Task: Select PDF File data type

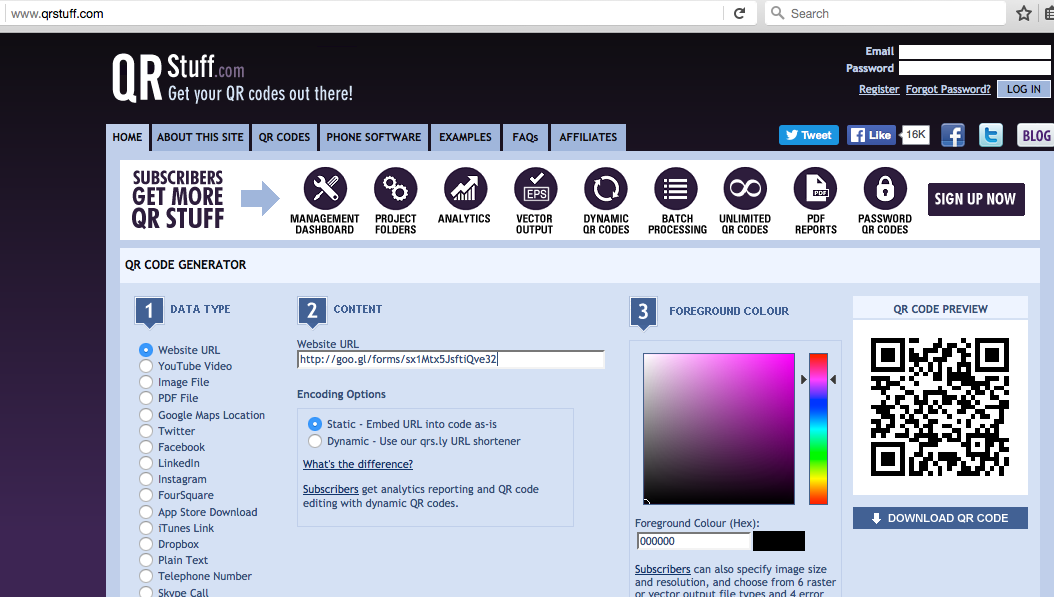Action: (x=146, y=398)
